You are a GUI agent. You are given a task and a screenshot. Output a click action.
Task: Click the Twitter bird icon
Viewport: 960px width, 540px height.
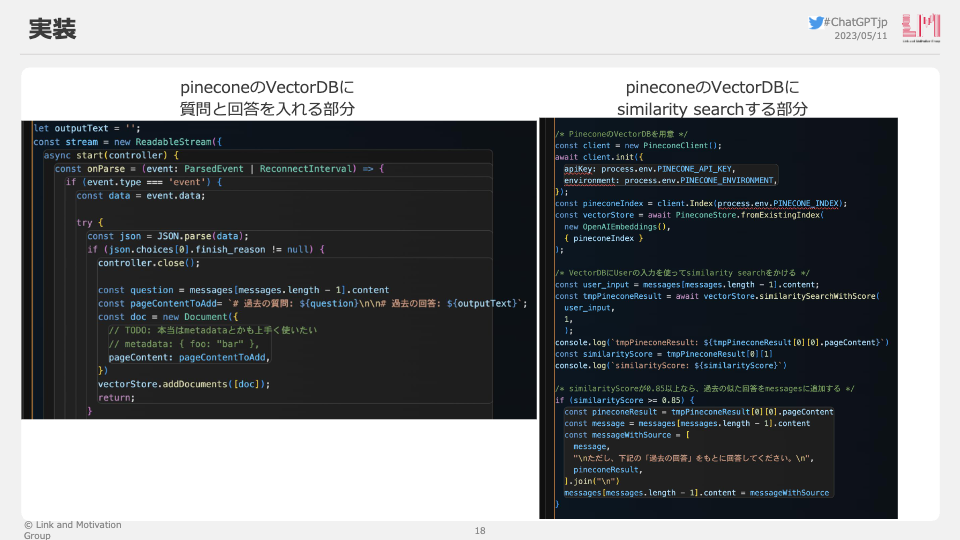click(816, 22)
